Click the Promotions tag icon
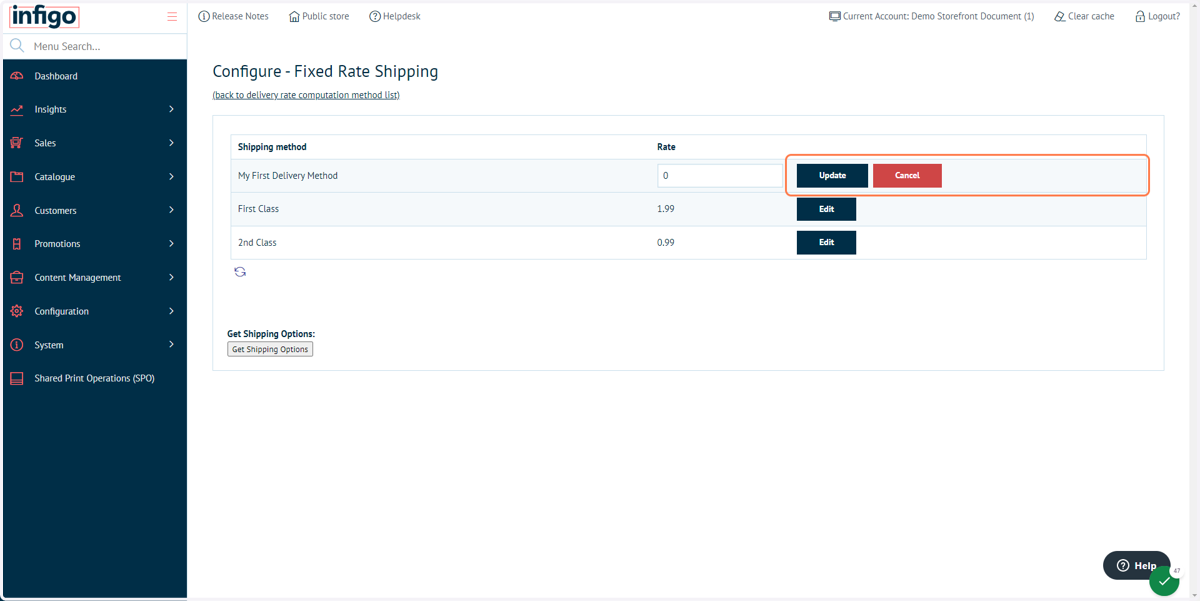The height and width of the screenshot is (601, 1200). point(17,244)
